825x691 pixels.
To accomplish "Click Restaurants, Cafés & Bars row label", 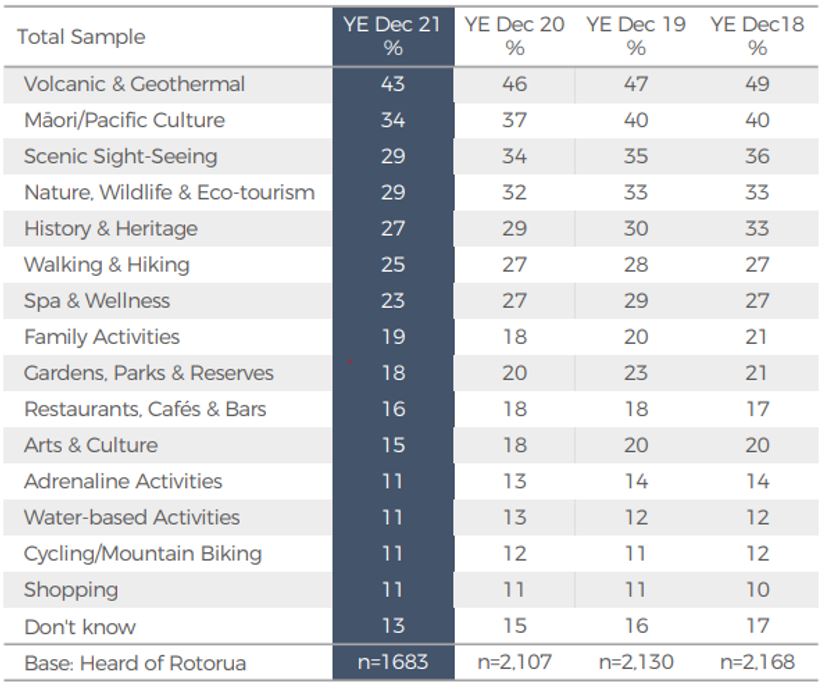I will pos(145,409).
